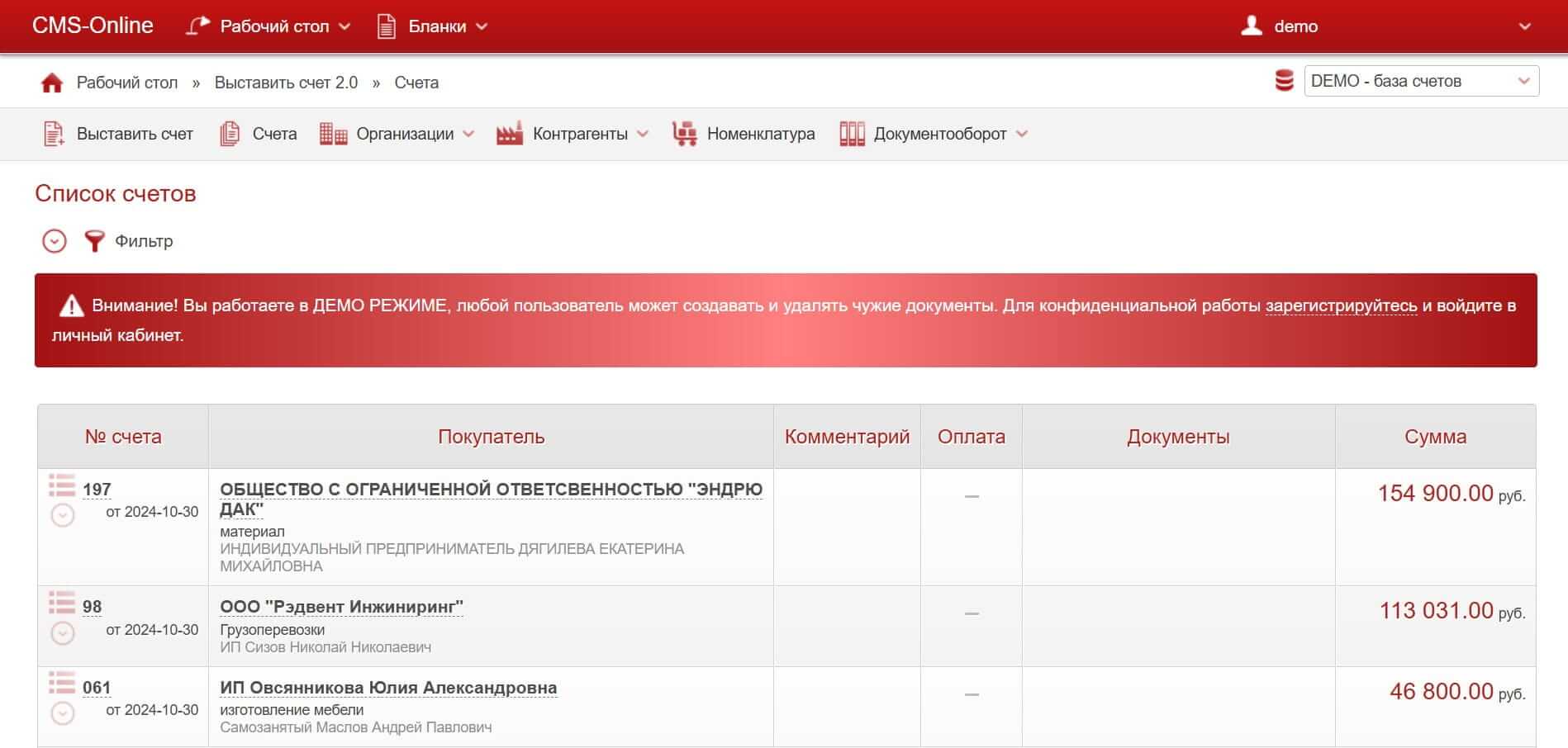The width and height of the screenshot is (1568, 748).
Task: Click the desk lamp icon beside Рабочий стол
Action: pos(197,26)
